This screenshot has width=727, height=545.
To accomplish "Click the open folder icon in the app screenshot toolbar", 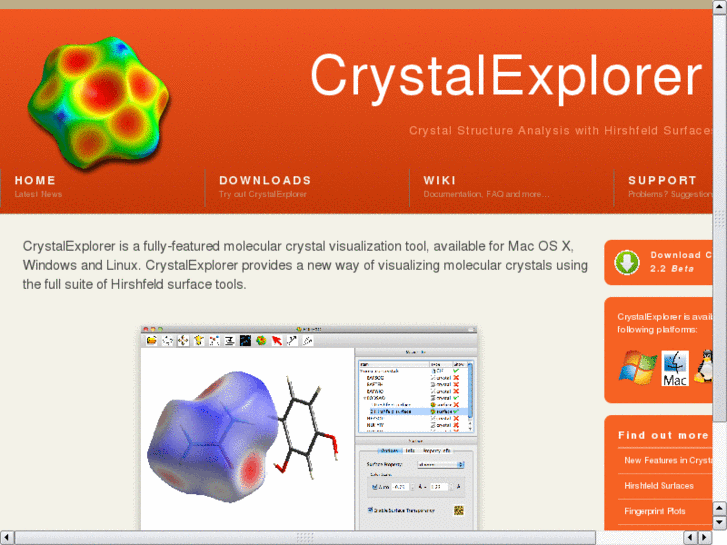I will [x=152, y=341].
